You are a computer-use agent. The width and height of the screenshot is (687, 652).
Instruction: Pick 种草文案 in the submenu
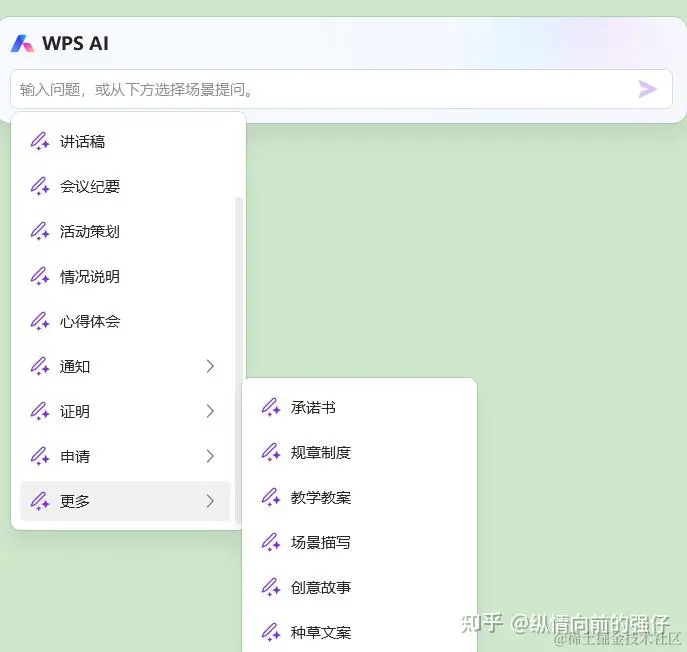tap(359, 632)
